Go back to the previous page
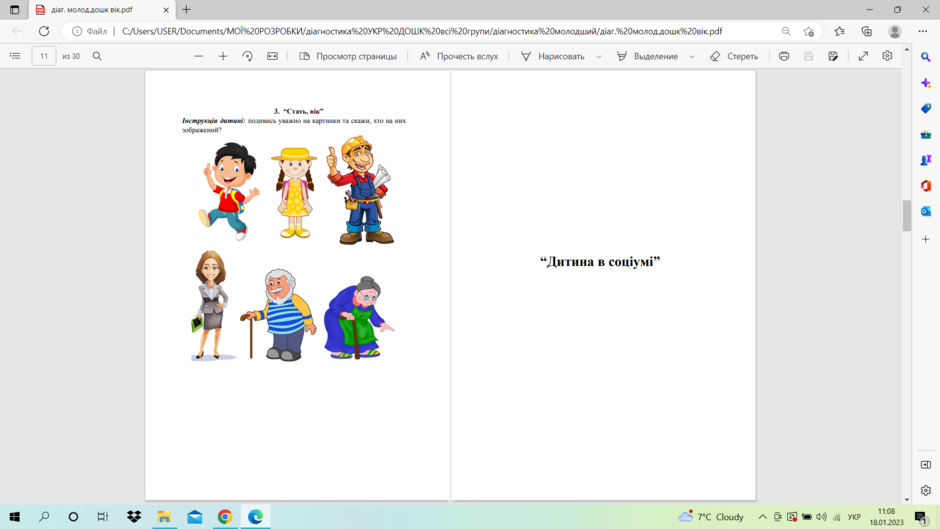The width and height of the screenshot is (940, 529). click(x=17, y=31)
